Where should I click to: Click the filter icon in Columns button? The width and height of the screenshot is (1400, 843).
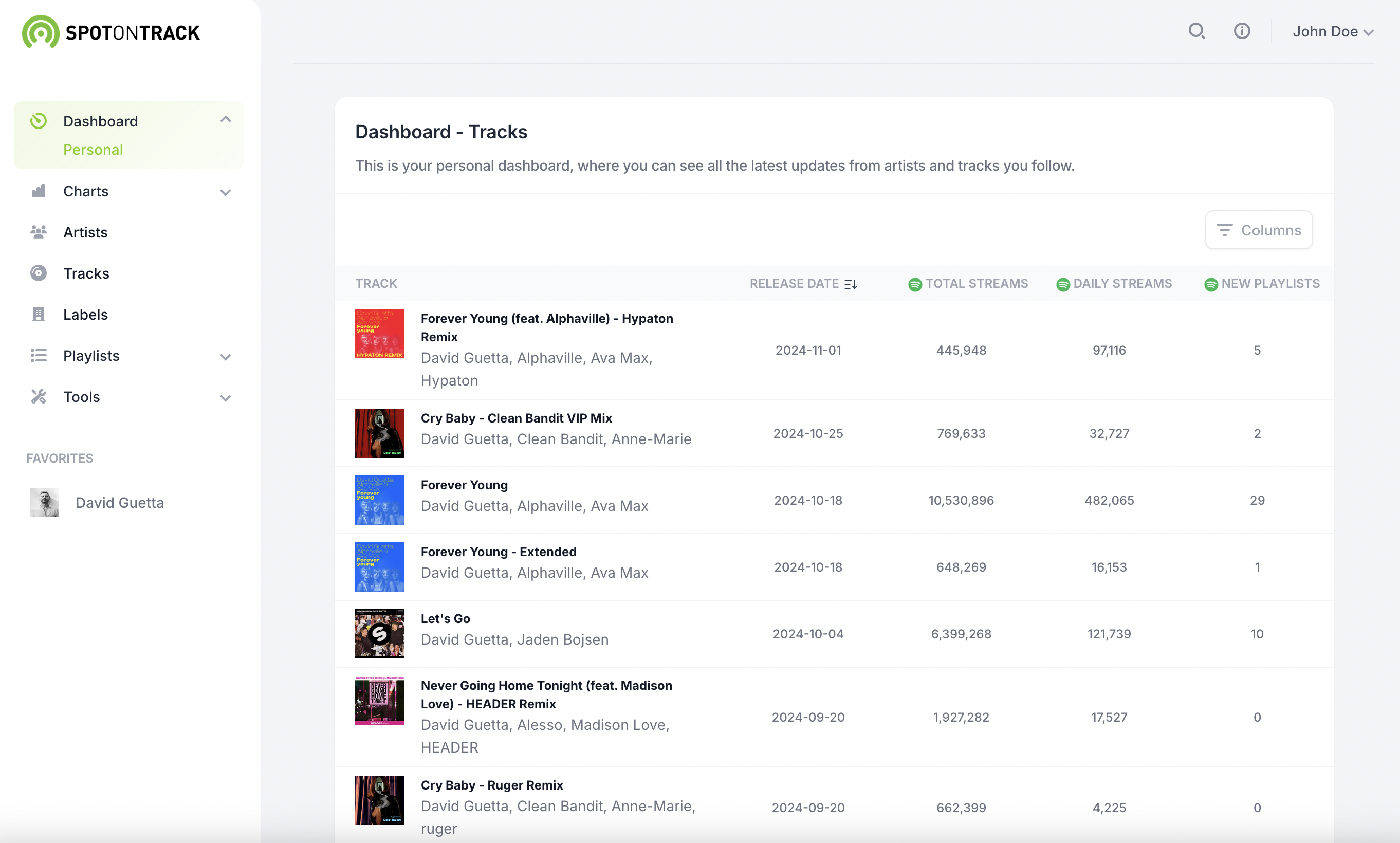(x=1225, y=230)
